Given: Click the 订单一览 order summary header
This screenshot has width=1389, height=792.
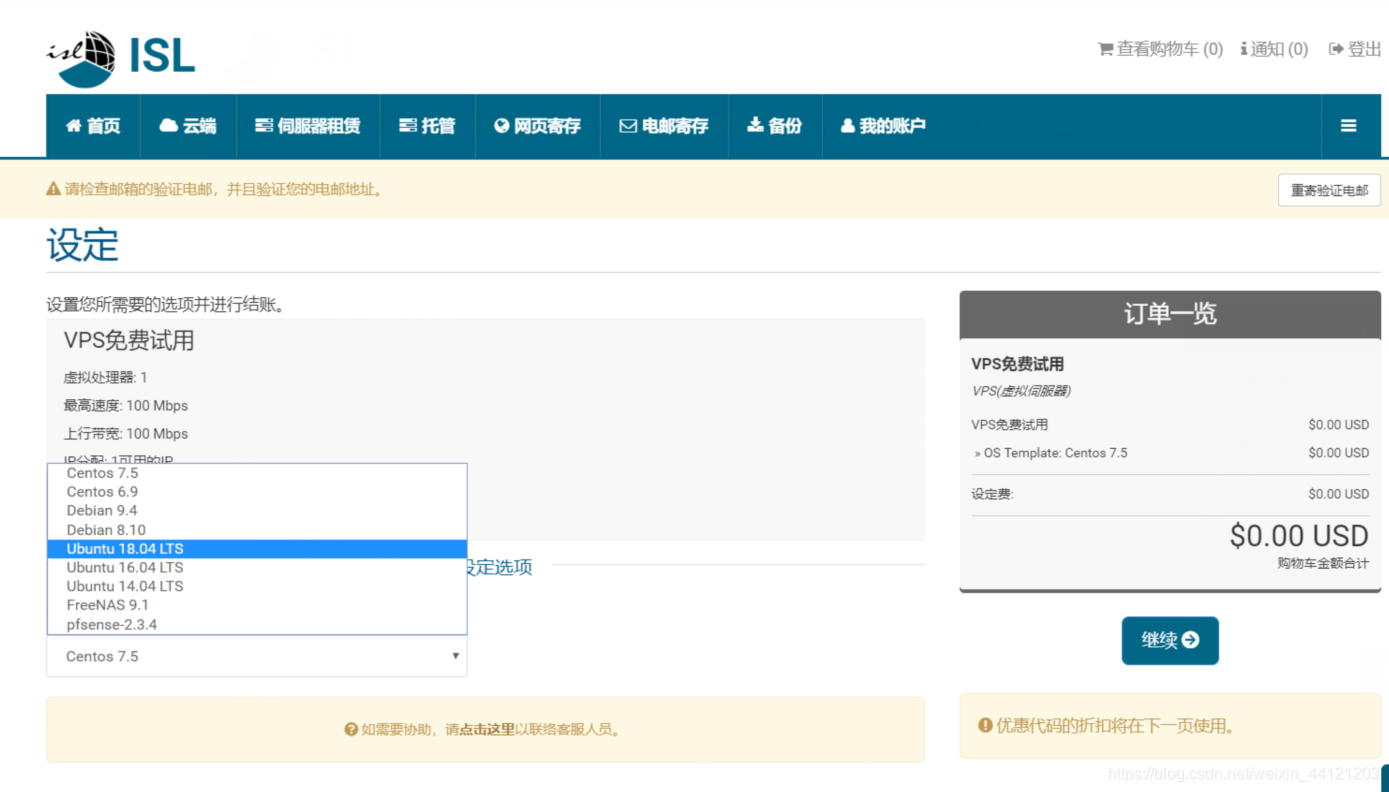Looking at the screenshot, I should pos(1170,314).
